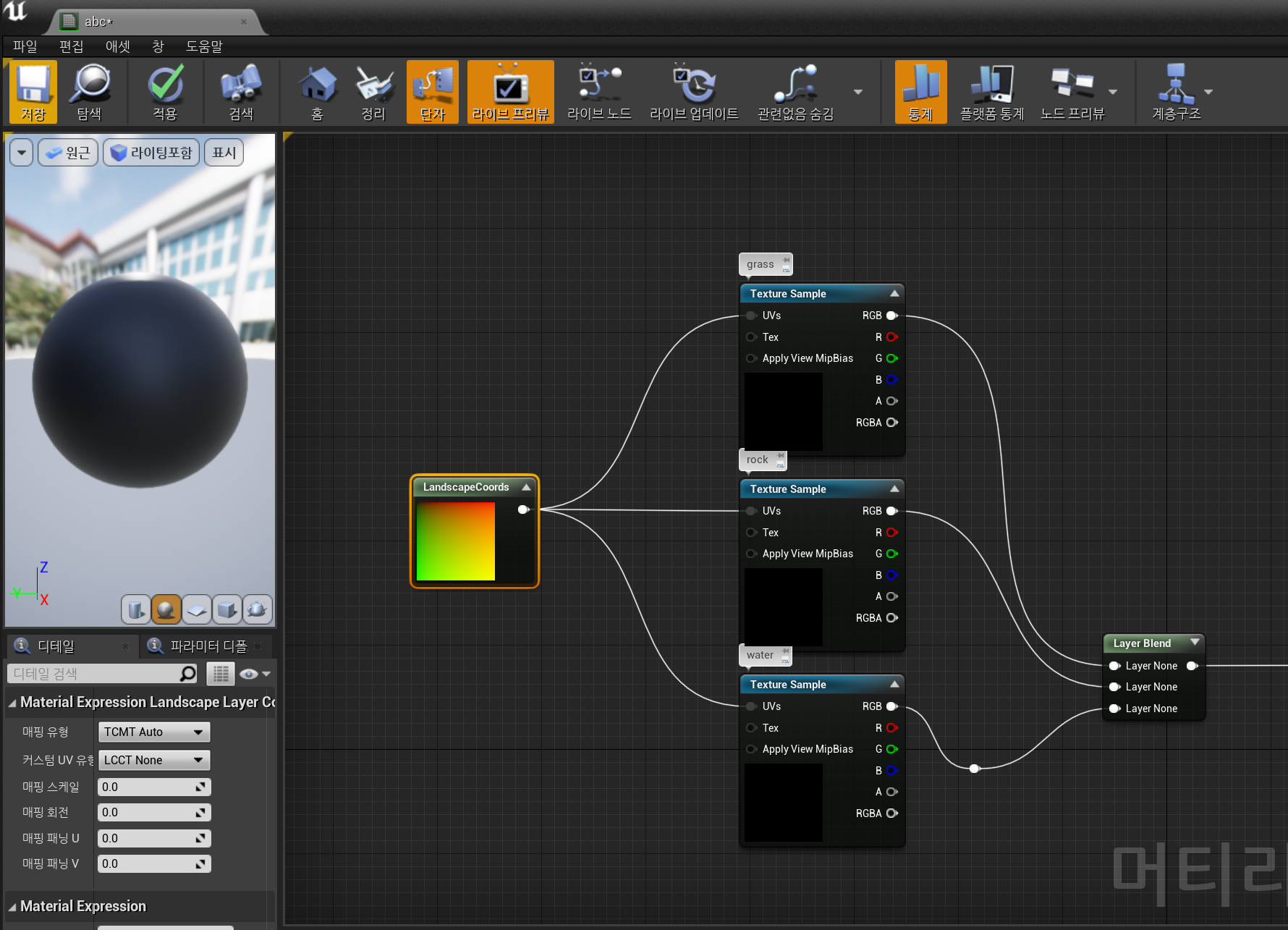Open the 애셋 menu

click(117, 46)
